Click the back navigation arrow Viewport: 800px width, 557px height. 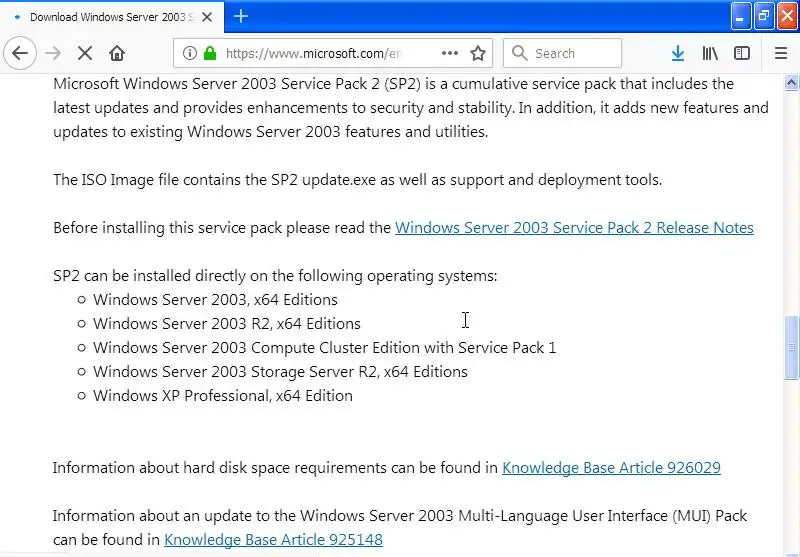(20, 54)
